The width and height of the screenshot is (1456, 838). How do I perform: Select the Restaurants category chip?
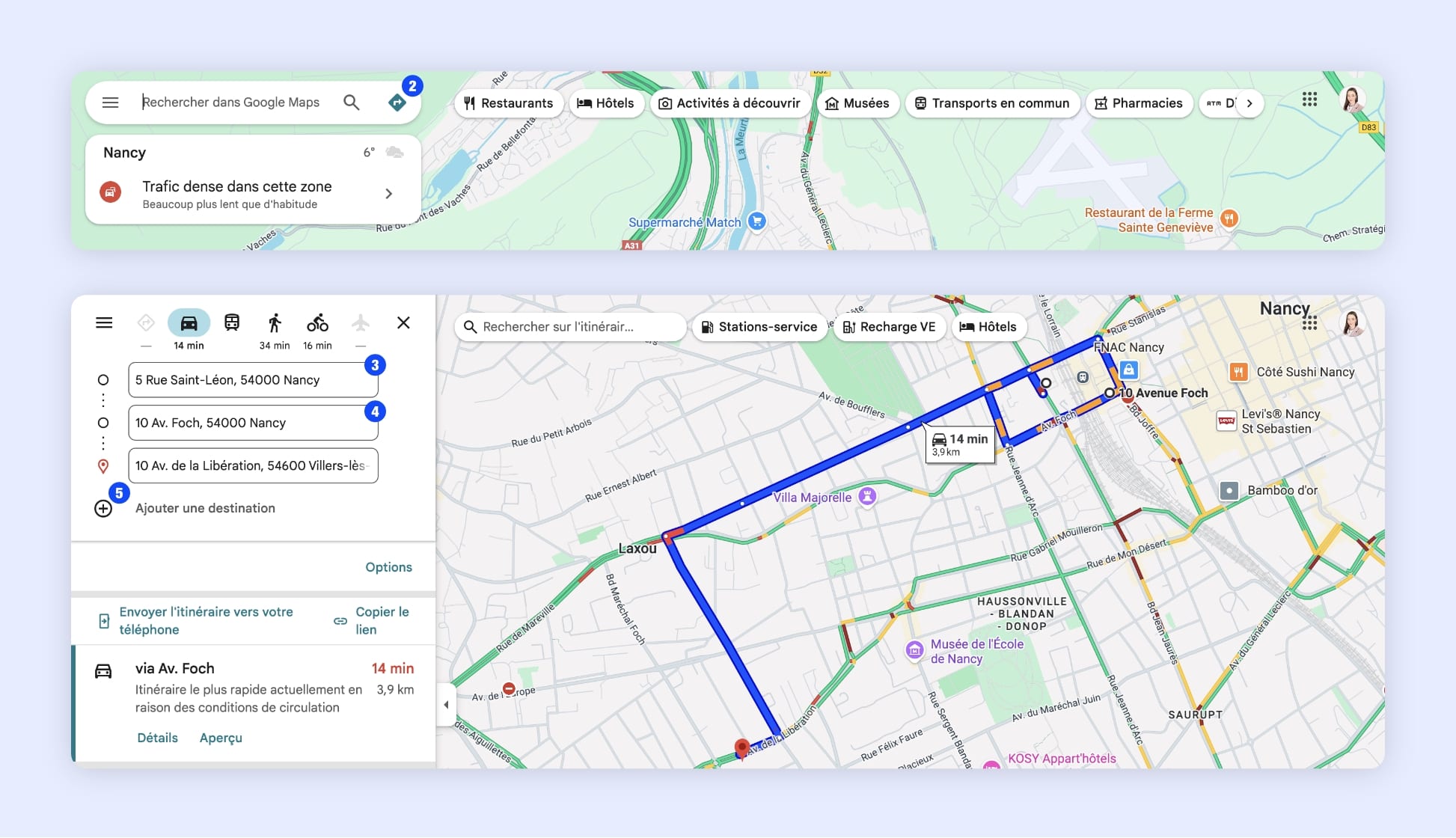tap(509, 103)
